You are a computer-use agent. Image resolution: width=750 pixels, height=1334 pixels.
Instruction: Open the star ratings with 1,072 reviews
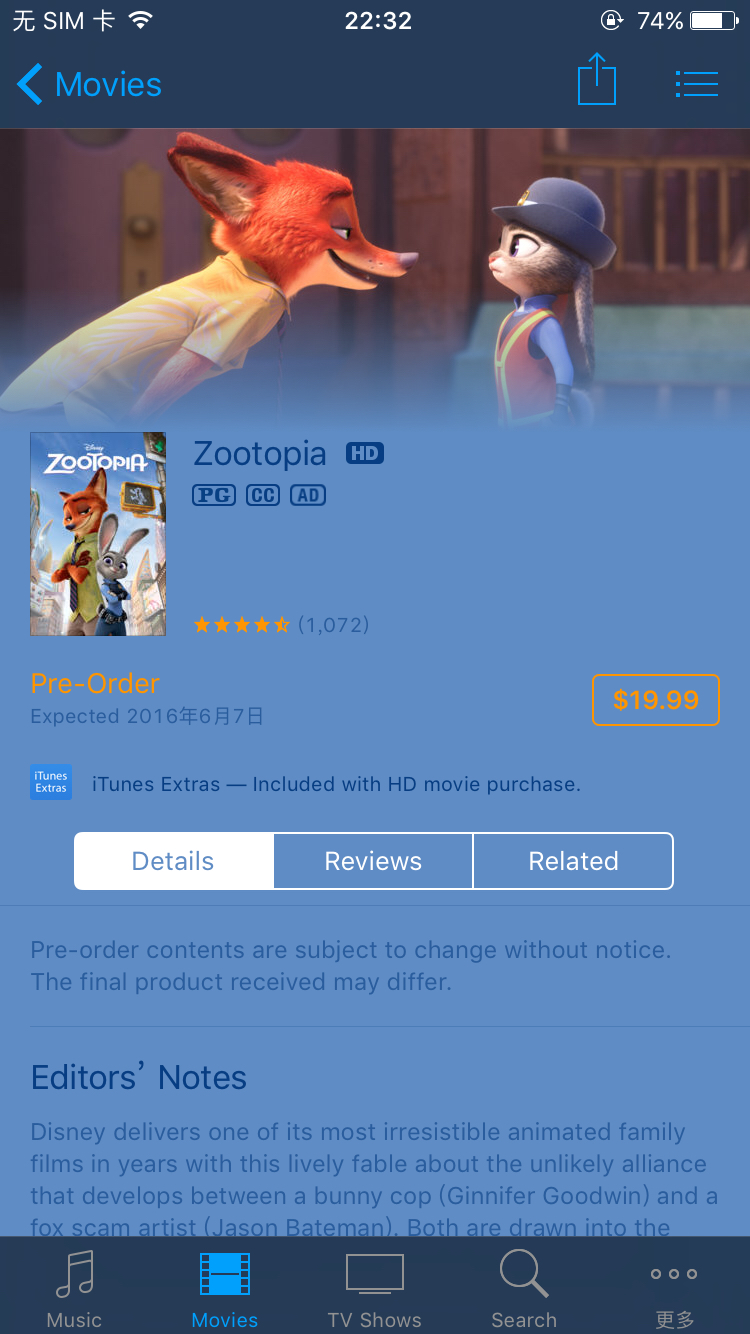tap(281, 625)
